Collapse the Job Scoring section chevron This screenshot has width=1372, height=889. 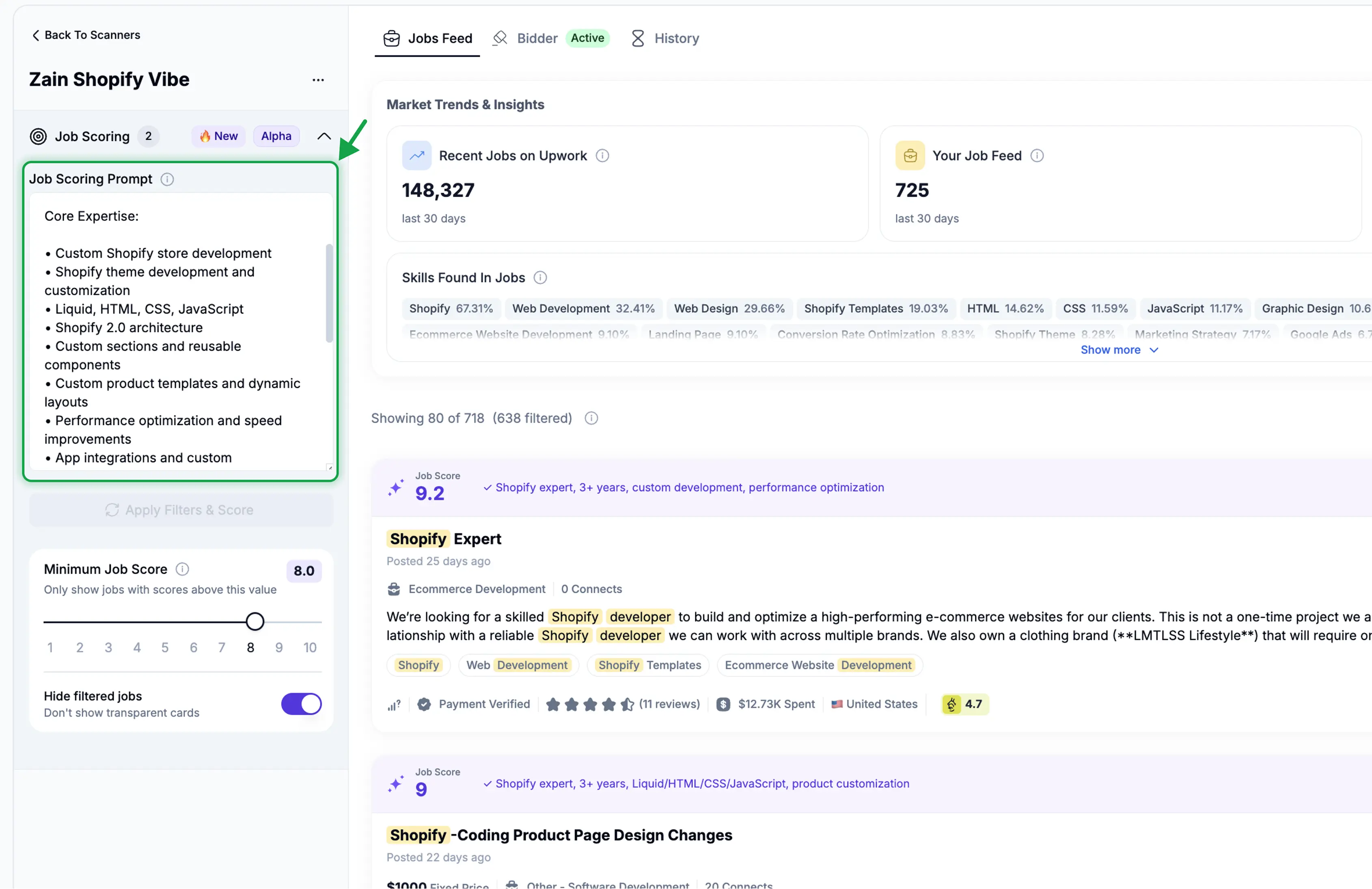coord(324,137)
